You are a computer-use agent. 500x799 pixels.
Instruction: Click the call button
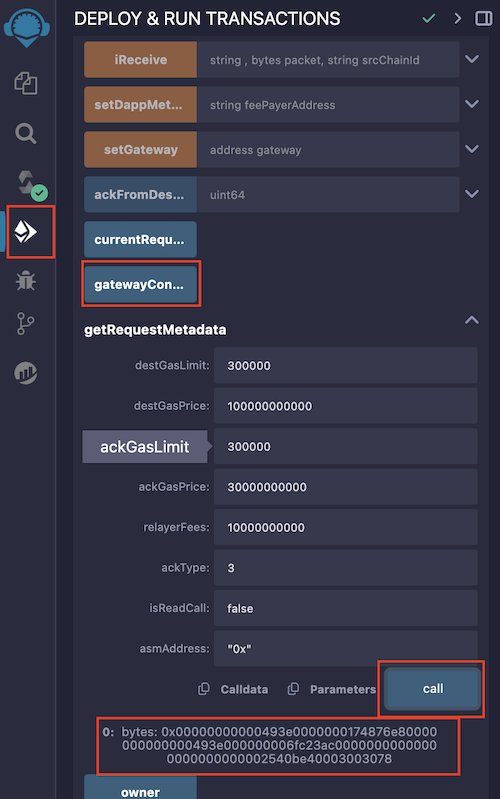[433, 688]
